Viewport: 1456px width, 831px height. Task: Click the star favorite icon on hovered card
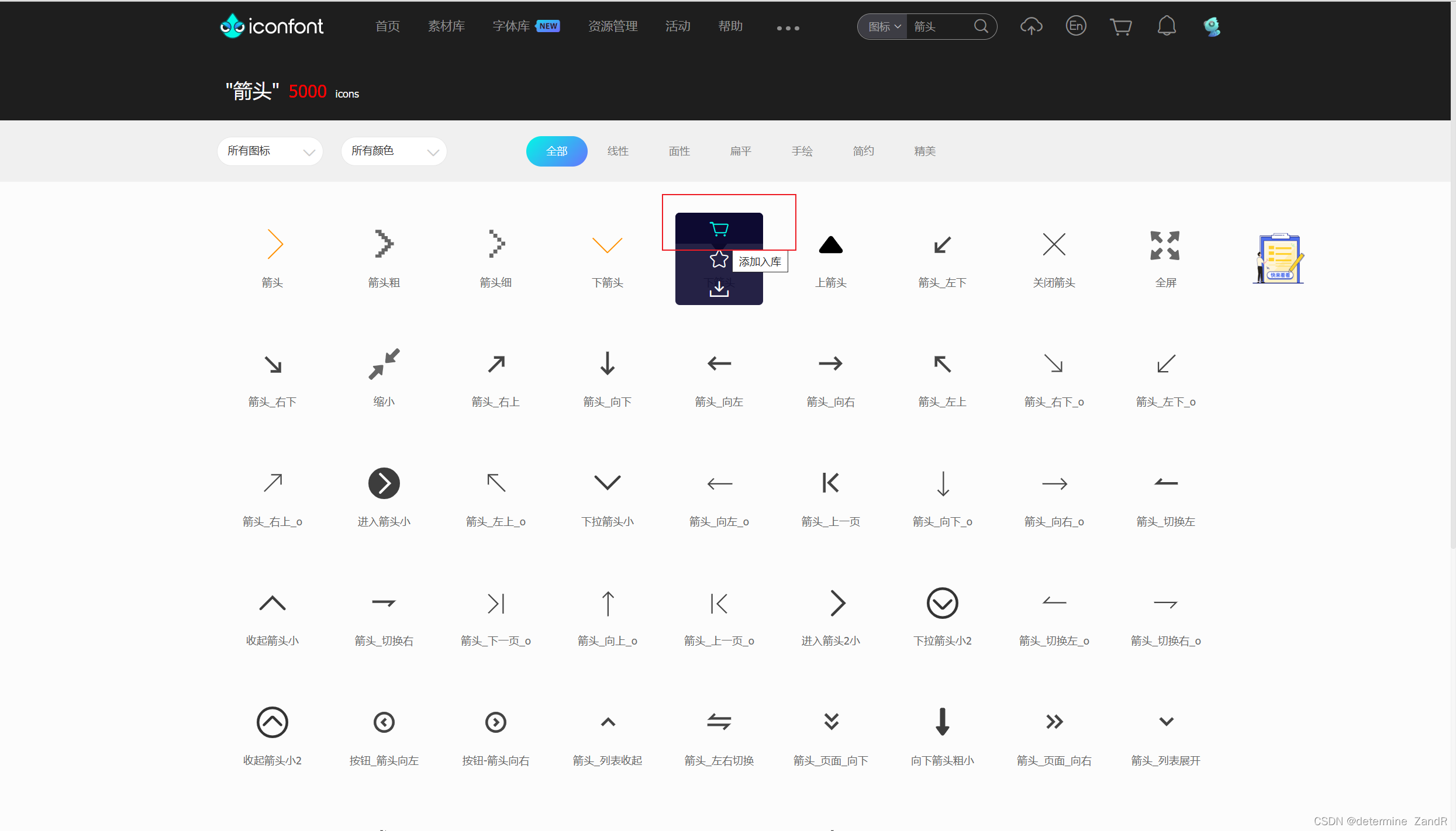point(719,259)
